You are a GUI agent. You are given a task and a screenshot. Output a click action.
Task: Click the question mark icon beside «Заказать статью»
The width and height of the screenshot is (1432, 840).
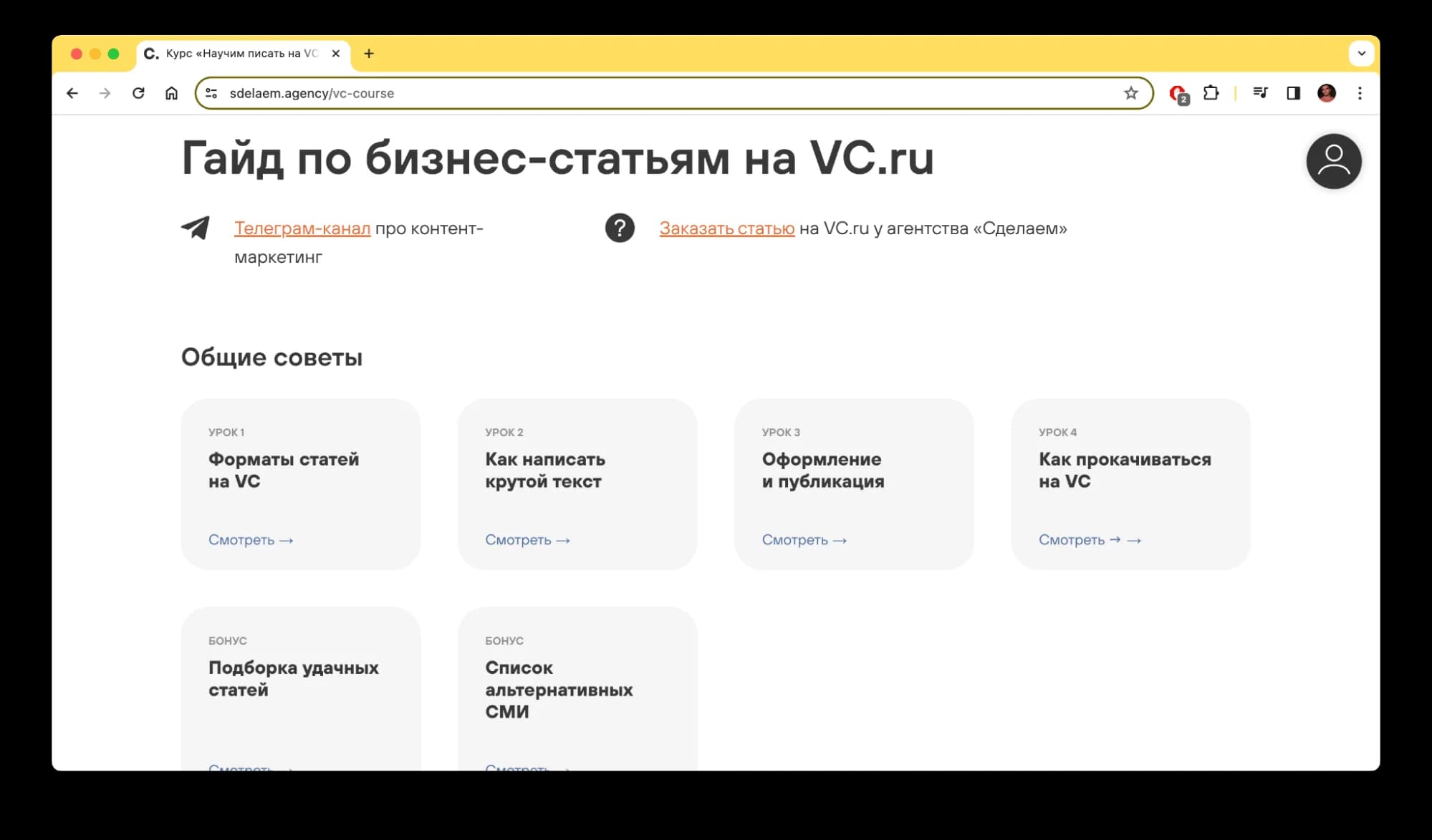(619, 228)
